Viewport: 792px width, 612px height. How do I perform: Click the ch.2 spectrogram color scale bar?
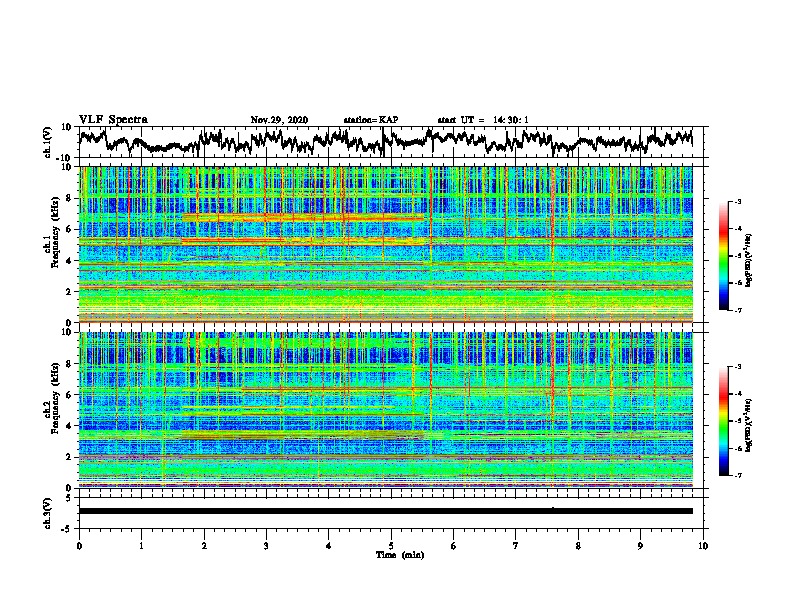[723, 421]
